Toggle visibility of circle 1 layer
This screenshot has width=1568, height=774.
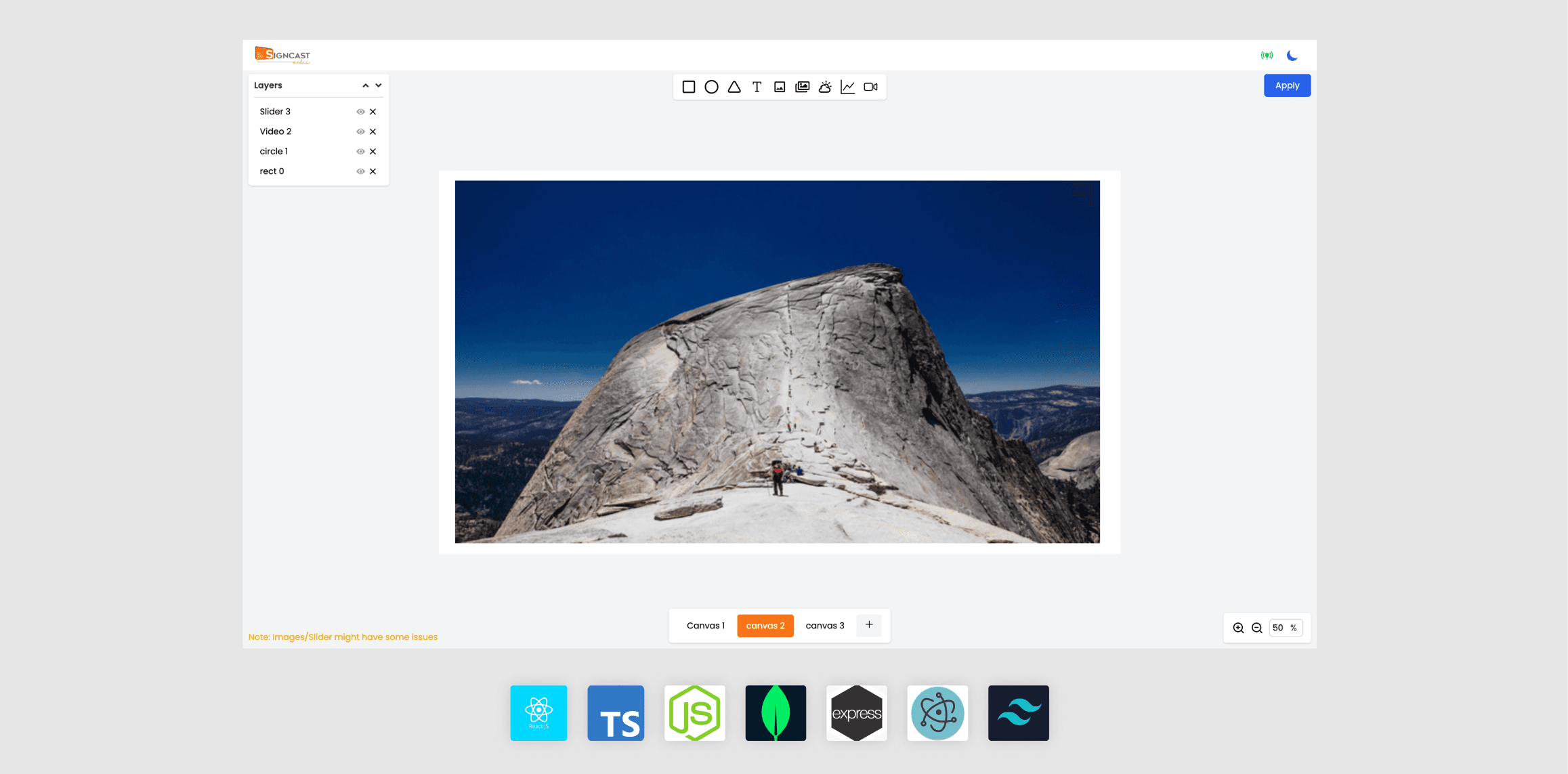click(360, 152)
